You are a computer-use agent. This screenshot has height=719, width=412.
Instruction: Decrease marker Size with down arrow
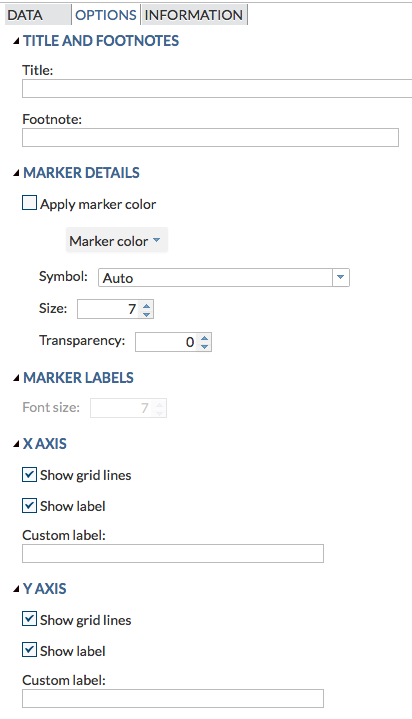tap(146, 314)
